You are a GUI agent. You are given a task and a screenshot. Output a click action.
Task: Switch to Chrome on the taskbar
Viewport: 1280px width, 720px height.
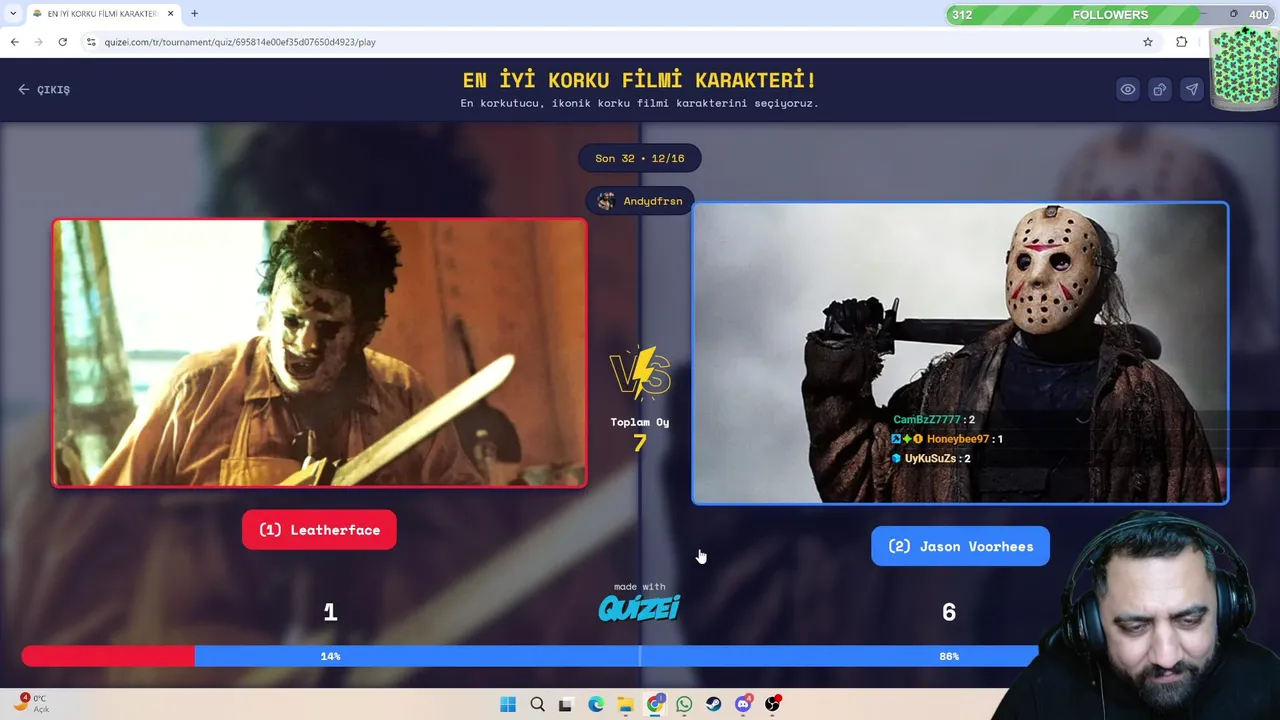click(x=655, y=704)
